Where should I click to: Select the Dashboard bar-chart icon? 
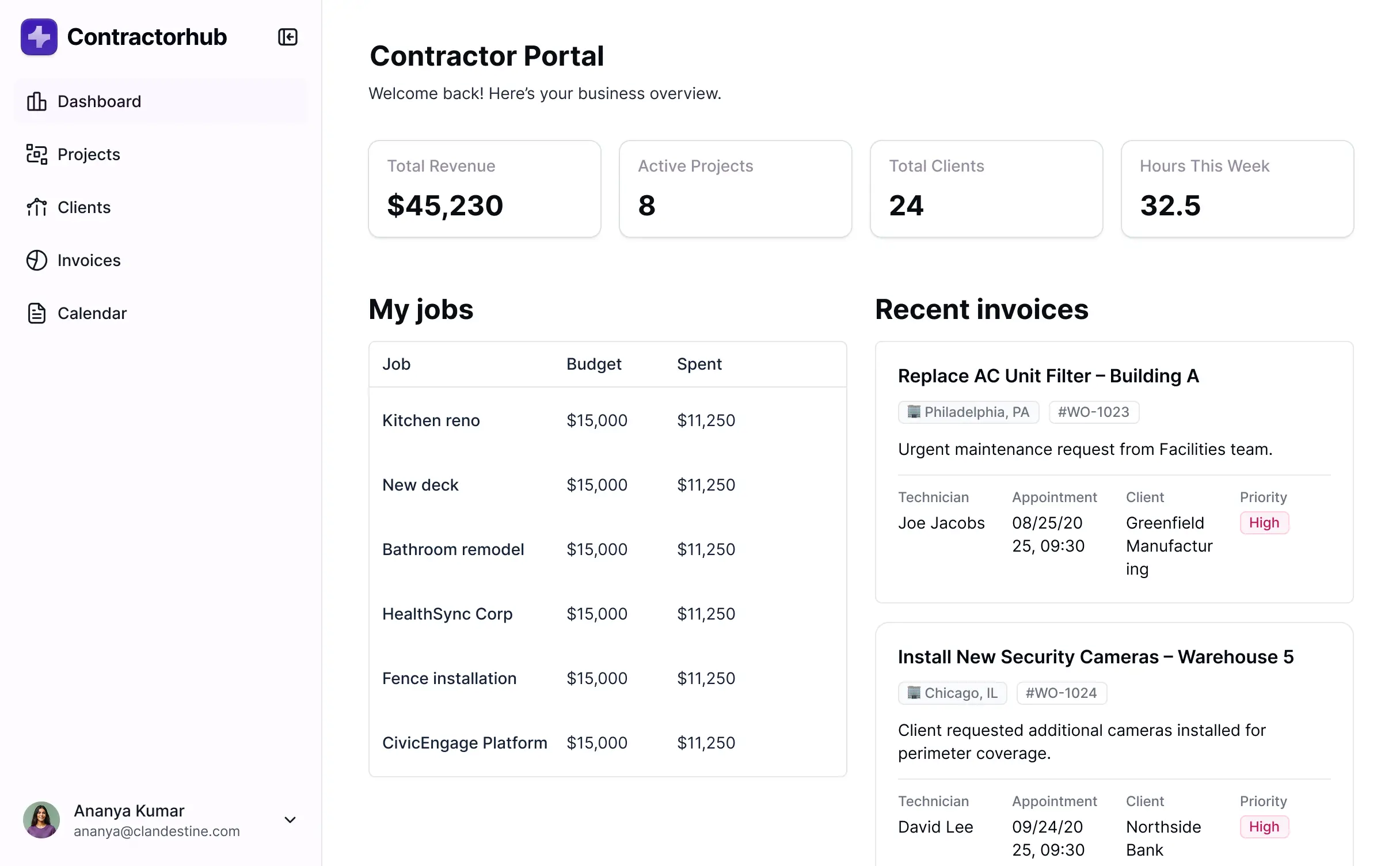coord(36,101)
